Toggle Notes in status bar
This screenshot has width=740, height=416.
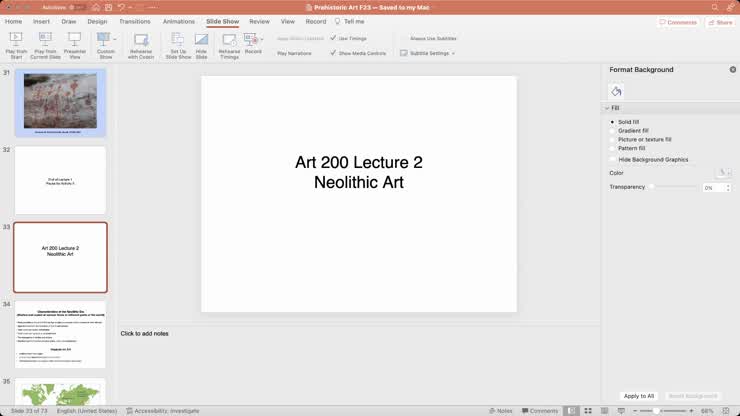pyautogui.click(x=501, y=411)
